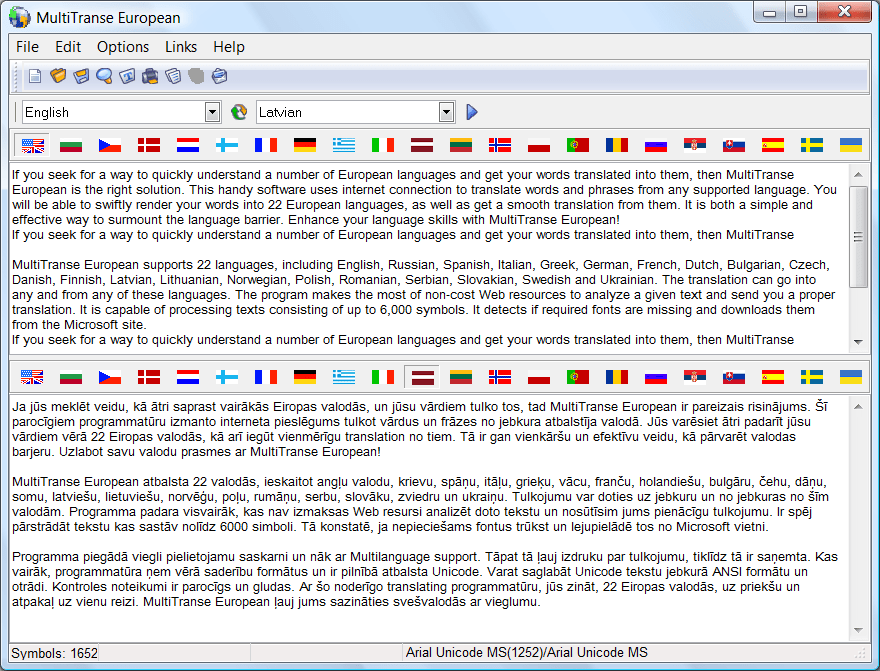This screenshot has height=671, width=880.
Task: Open the Help menu
Action: [x=229, y=46]
